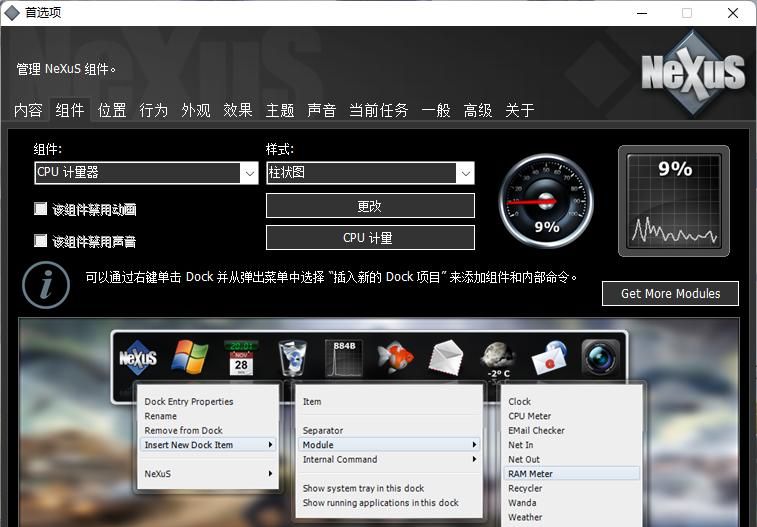
Task: Open the 样式 dropdown showing 柱状图
Action: pyautogui.click(x=370, y=173)
